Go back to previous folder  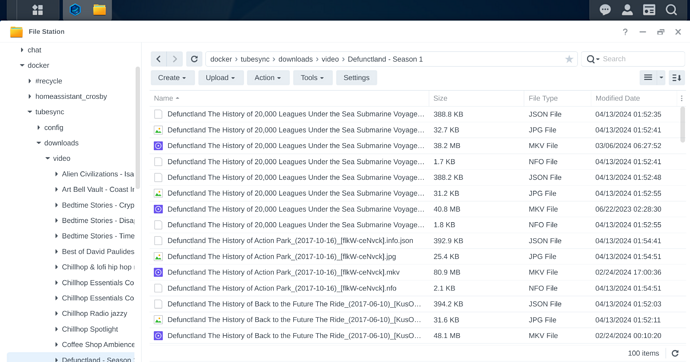coord(159,59)
